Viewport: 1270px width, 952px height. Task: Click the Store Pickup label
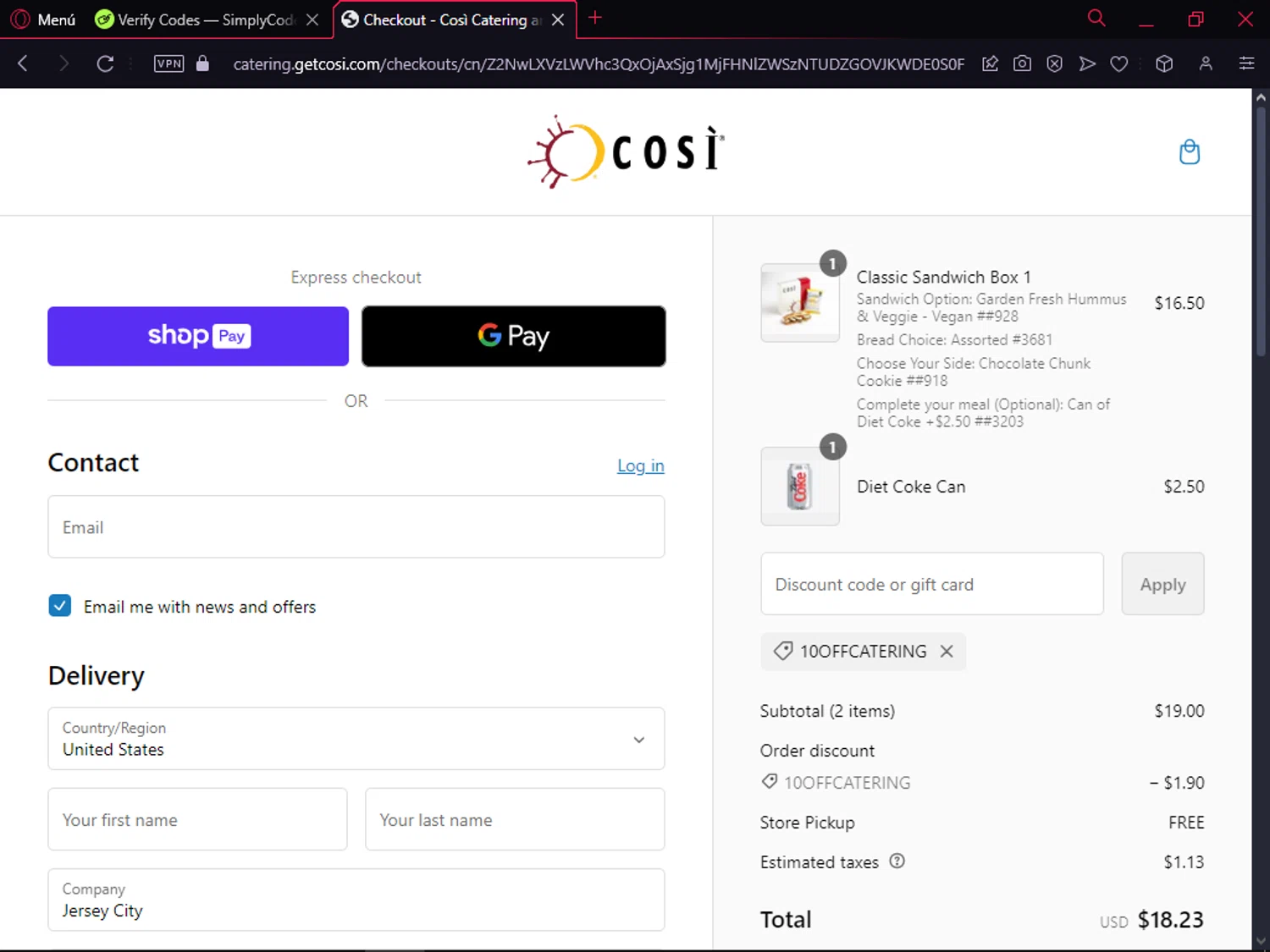(808, 823)
